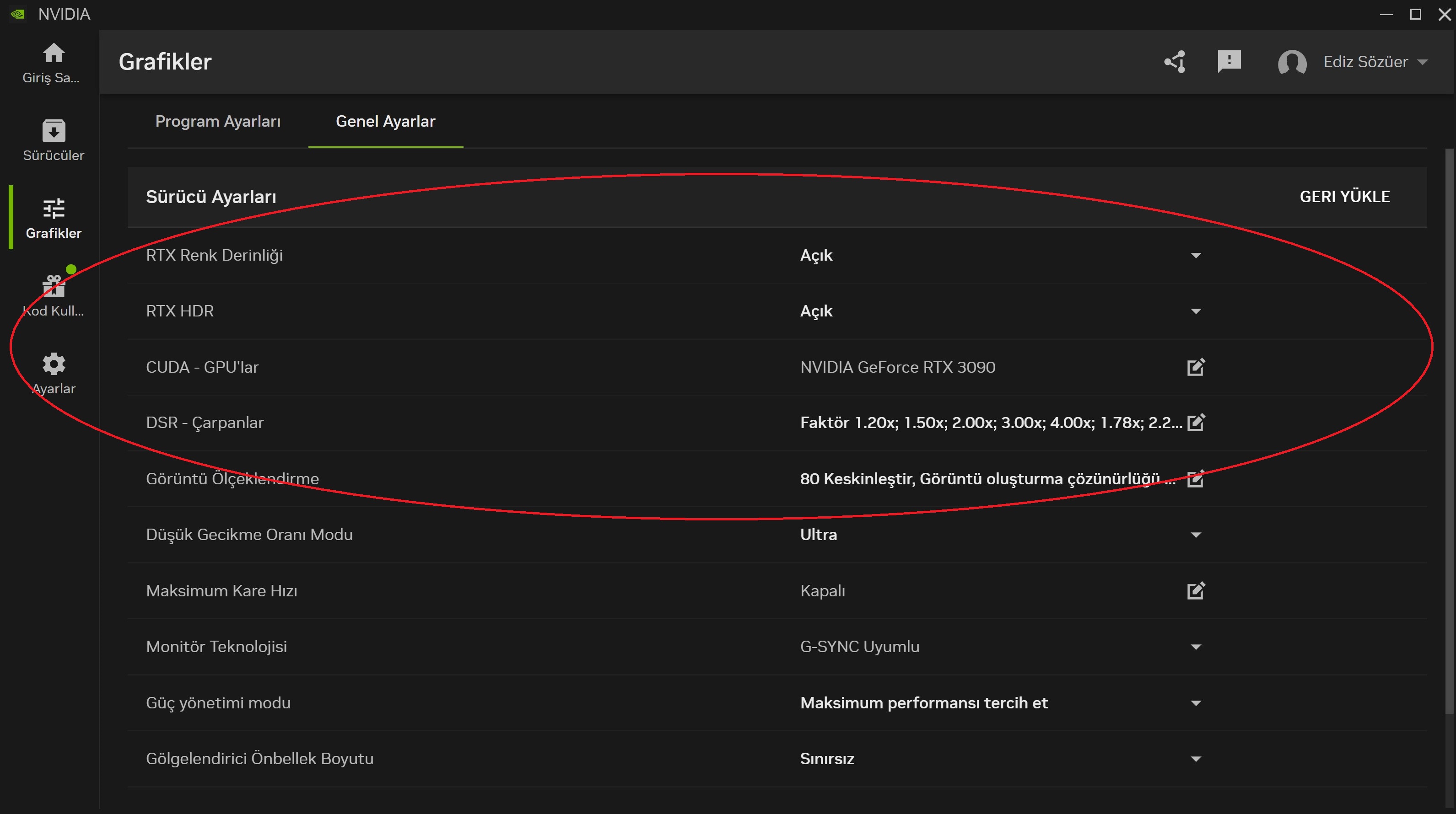Screen dimensions: 1456x814
Task: Click the RTX HDR label
Action: [180, 311]
